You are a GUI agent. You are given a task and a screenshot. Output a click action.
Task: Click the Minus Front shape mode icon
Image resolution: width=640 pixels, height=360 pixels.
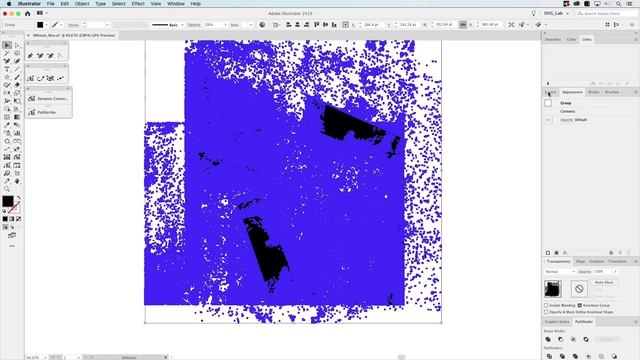[x=561, y=339]
